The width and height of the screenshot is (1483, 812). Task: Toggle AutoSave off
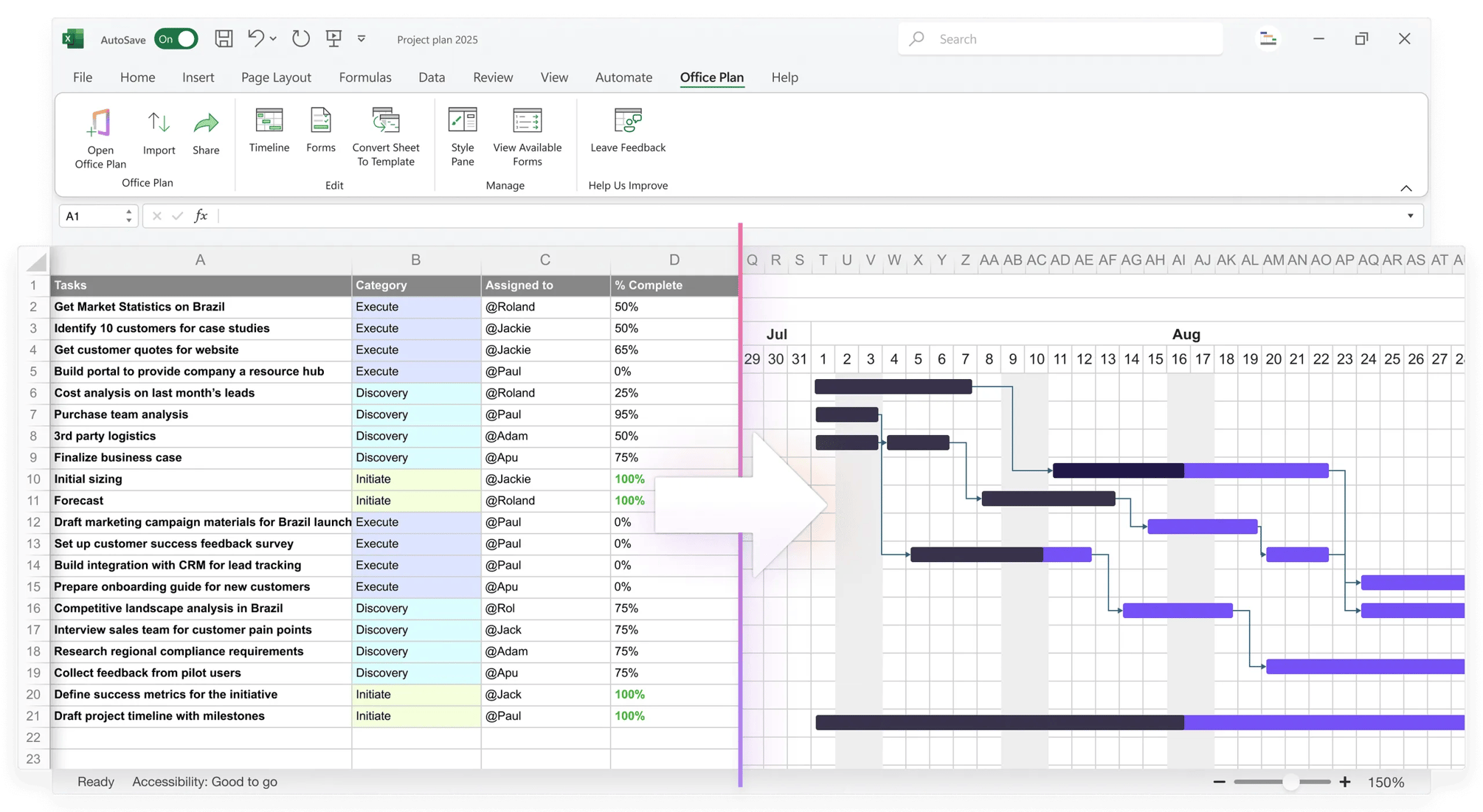[x=176, y=38]
